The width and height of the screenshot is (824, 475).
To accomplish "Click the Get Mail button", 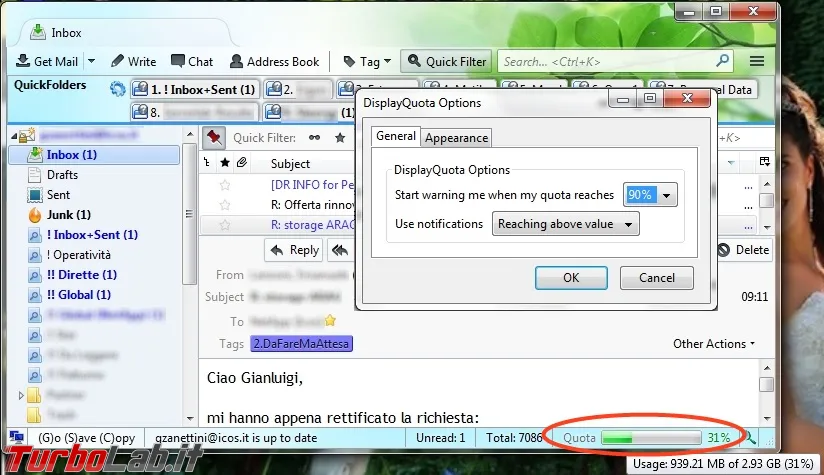I will coord(47,61).
